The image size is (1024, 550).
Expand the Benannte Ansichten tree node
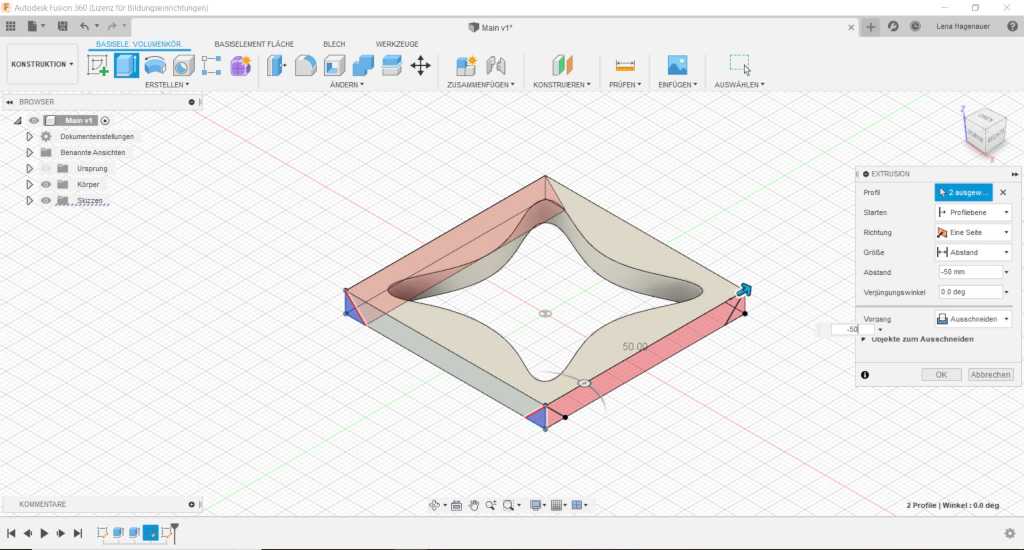(29, 152)
